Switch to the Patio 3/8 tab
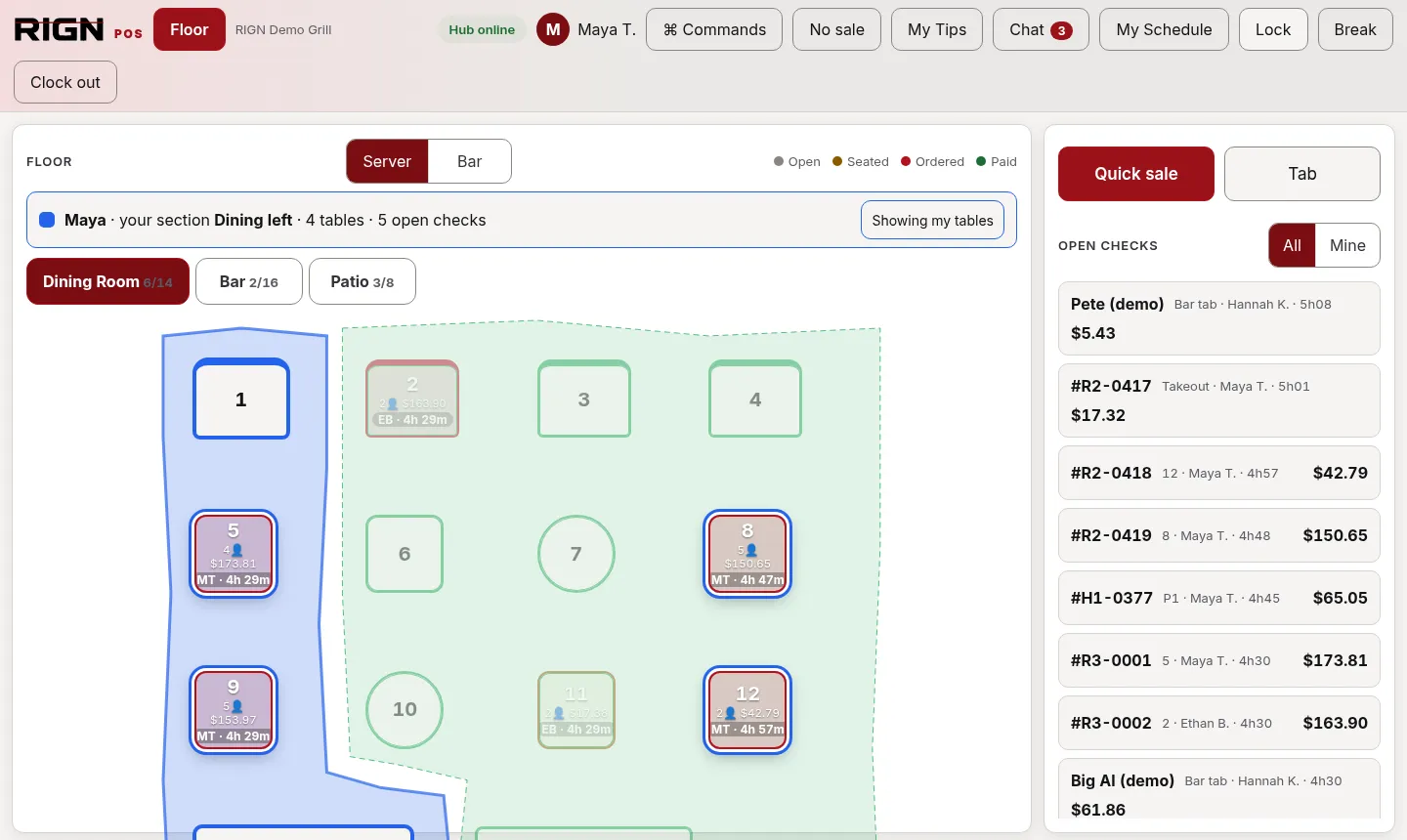 [362, 281]
